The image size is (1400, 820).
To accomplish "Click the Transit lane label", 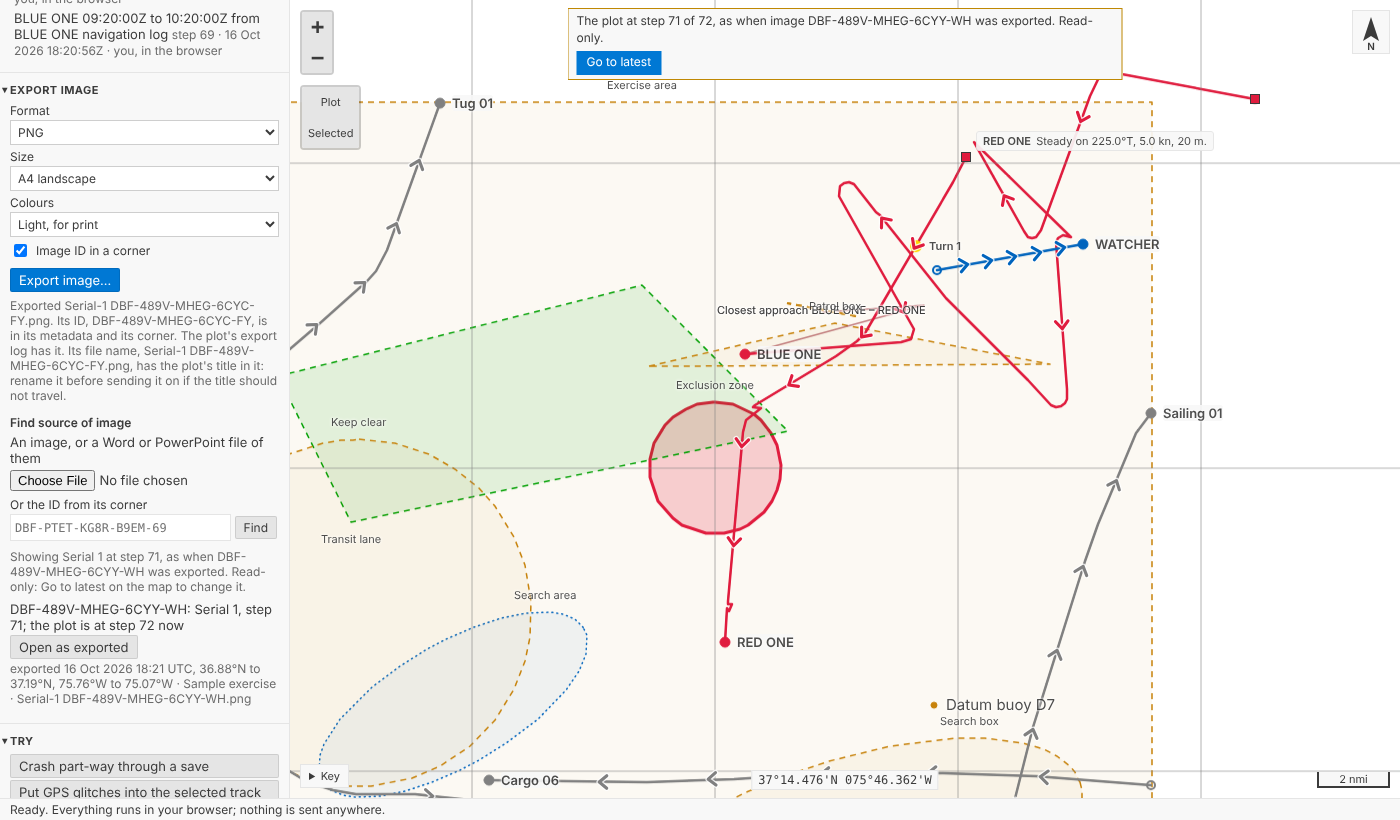I will click(x=351, y=539).
